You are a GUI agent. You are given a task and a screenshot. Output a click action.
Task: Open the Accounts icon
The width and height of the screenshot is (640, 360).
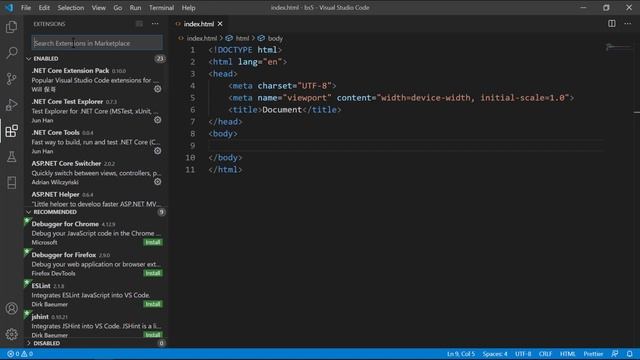(11, 308)
